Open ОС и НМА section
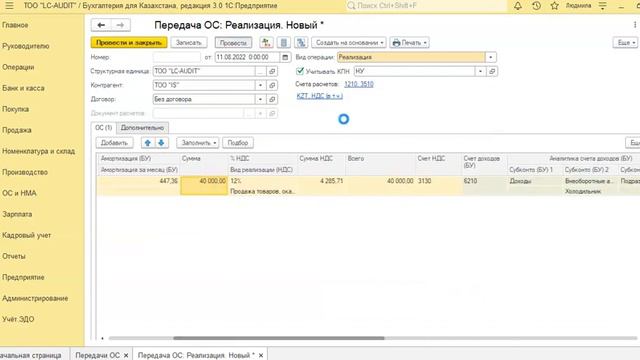The width and height of the screenshot is (640, 360). click(x=19, y=193)
